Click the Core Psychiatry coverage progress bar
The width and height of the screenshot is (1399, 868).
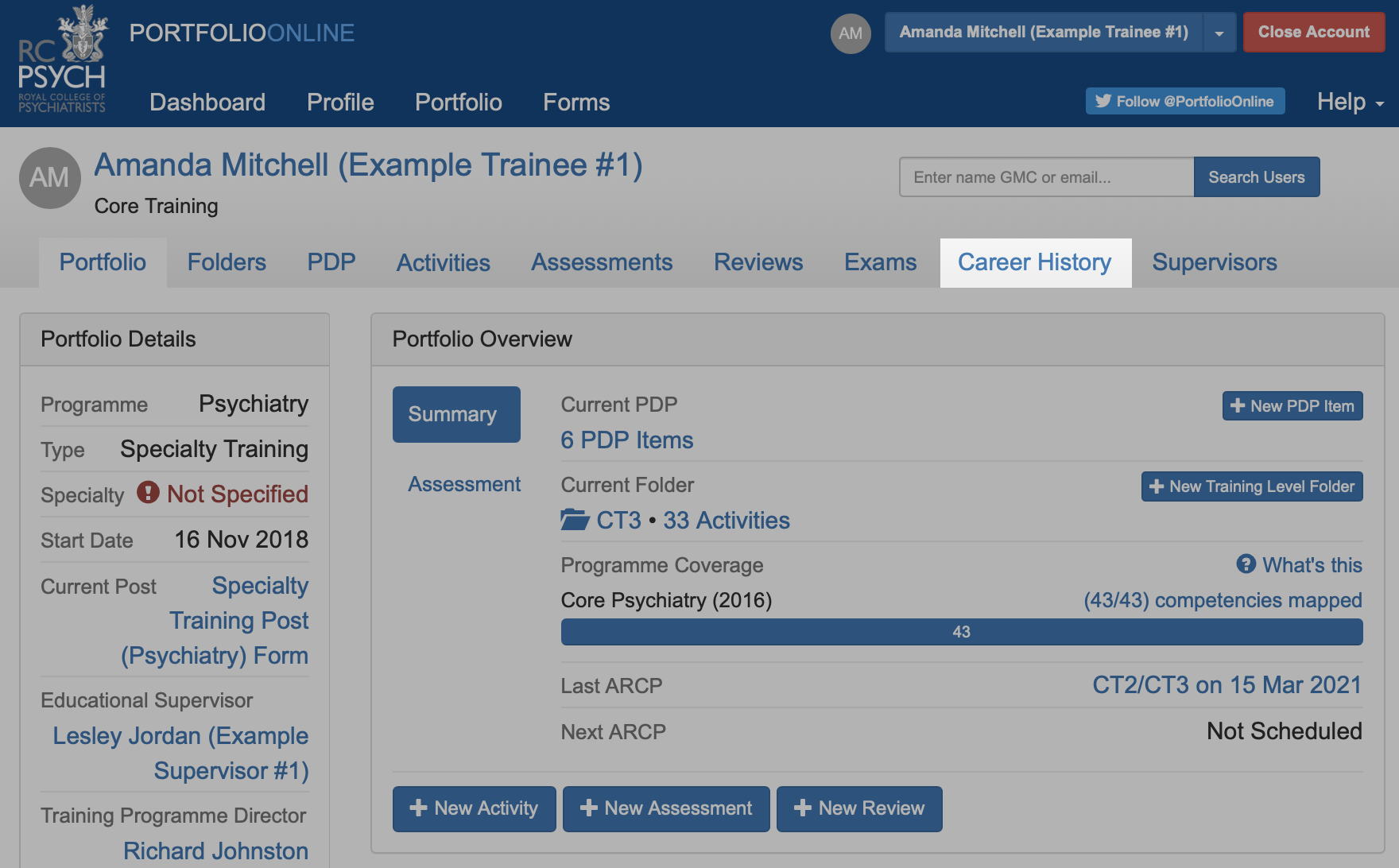coord(961,632)
